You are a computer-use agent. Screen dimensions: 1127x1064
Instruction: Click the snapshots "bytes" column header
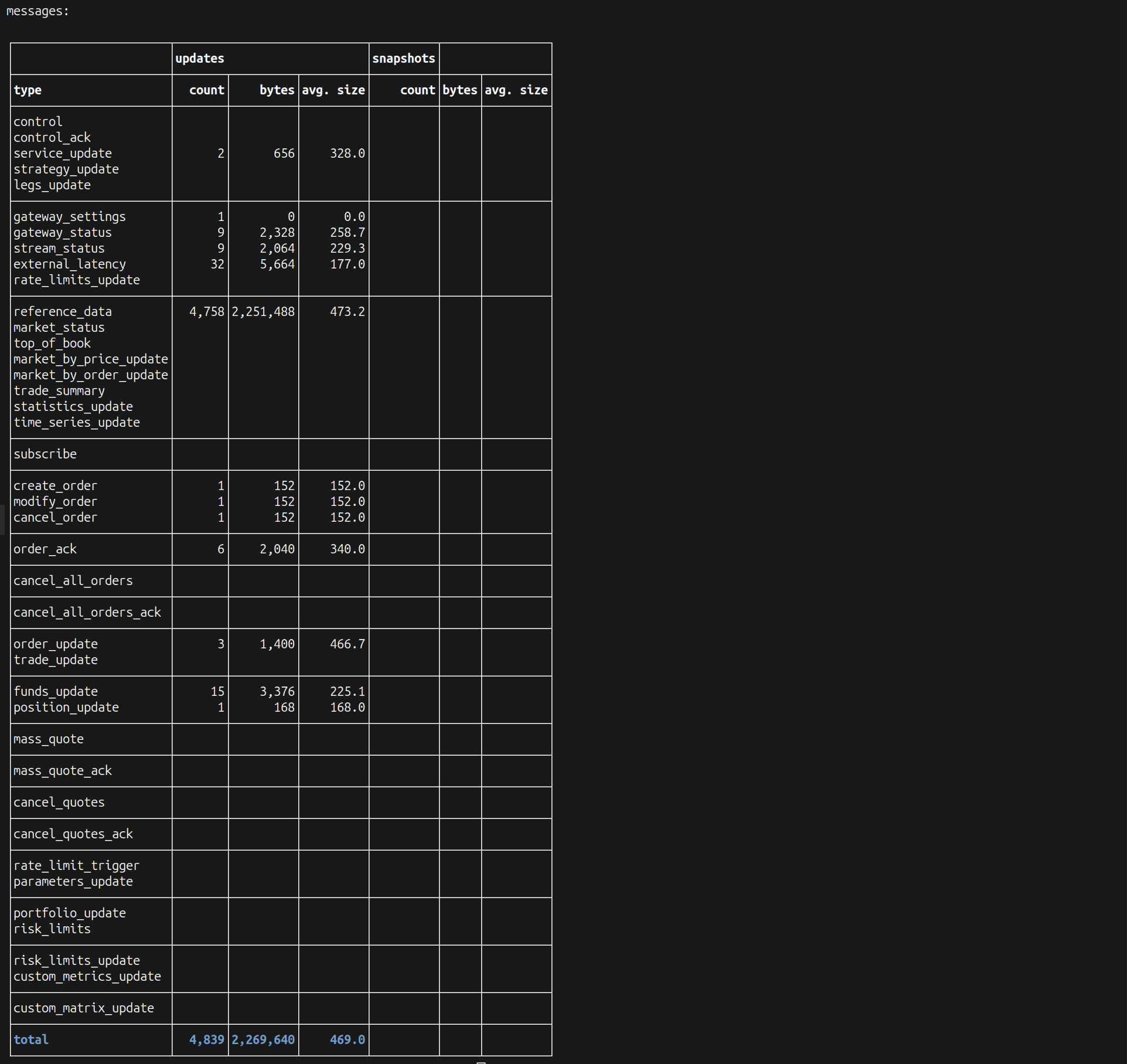[460, 90]
